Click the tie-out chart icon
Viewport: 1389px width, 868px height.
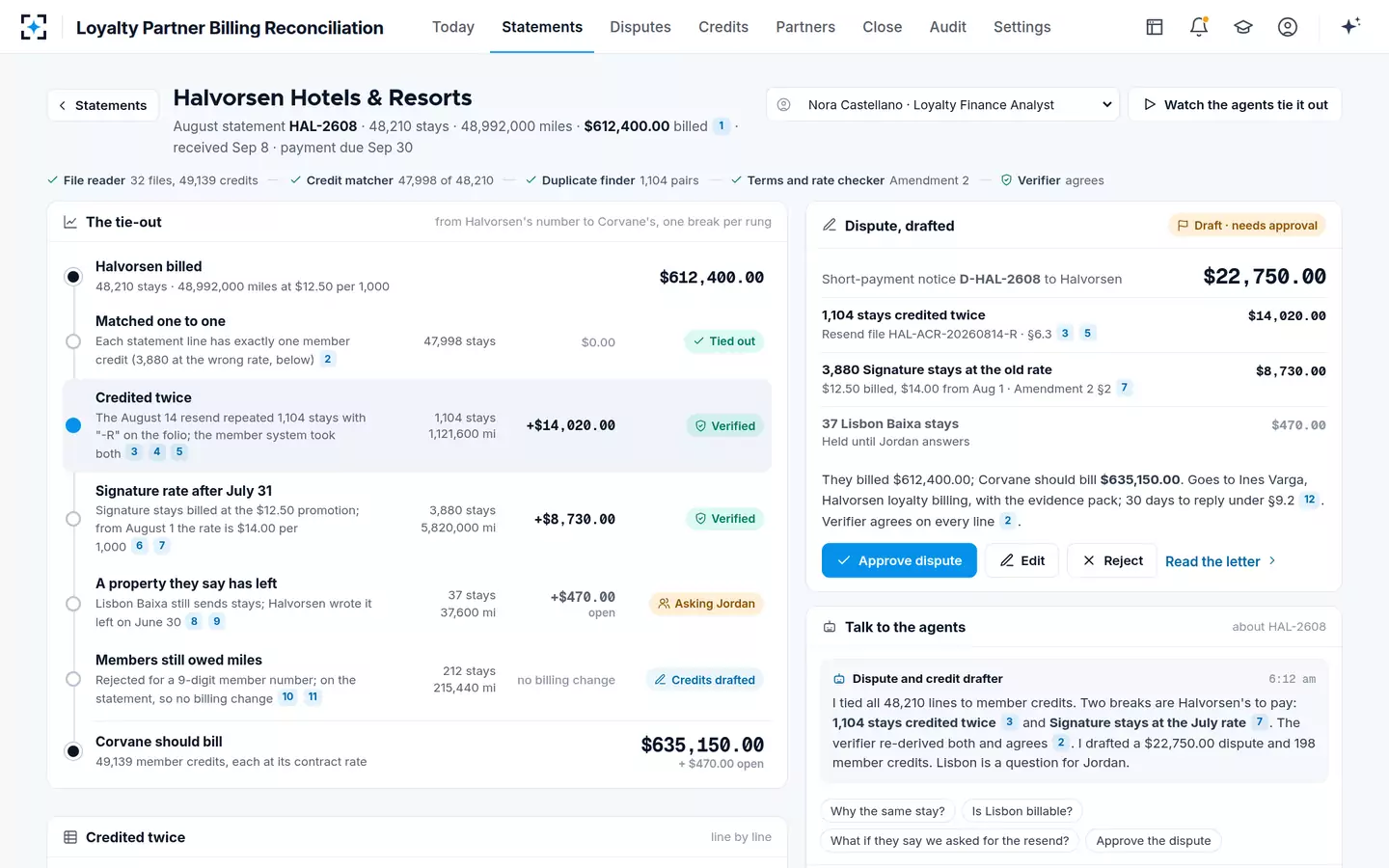pos(70,222)
